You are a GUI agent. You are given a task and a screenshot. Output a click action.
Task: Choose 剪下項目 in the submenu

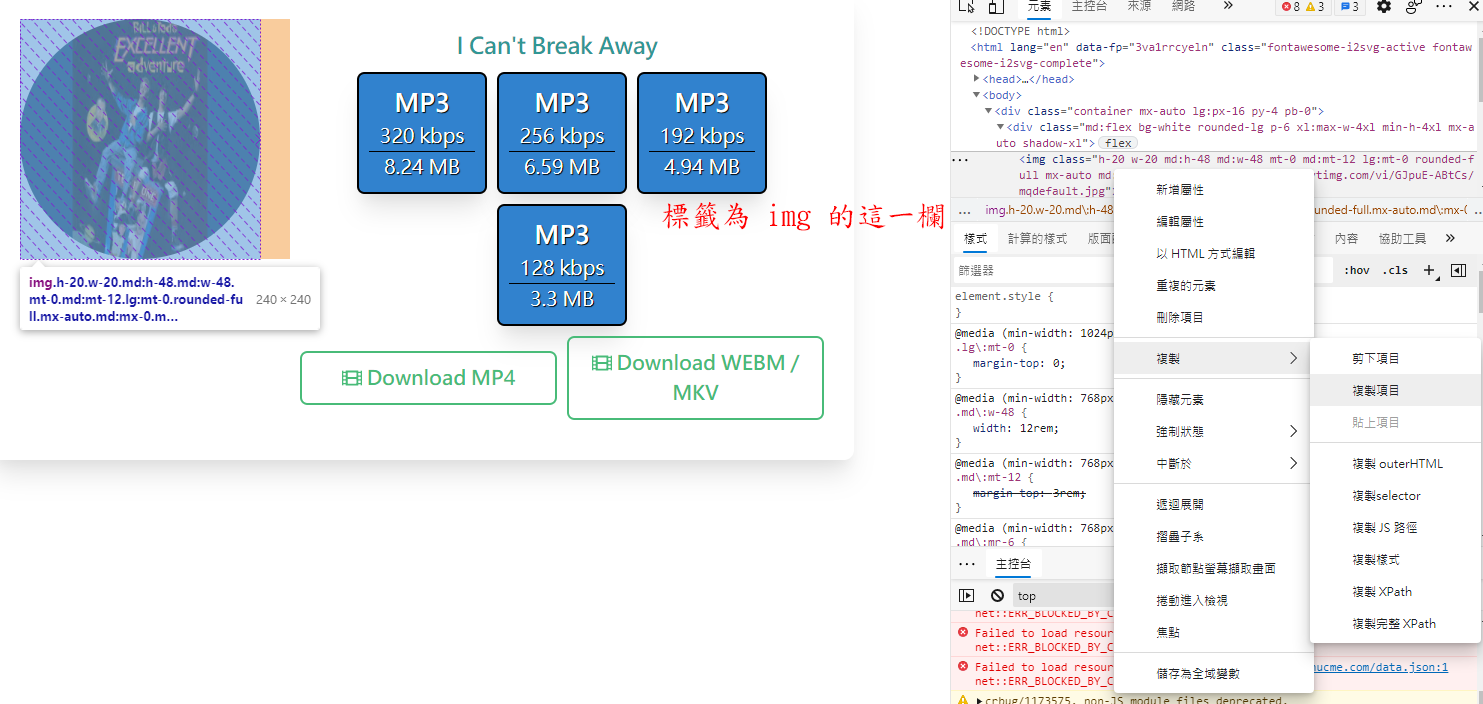pyautogui.click(x=1395, y=358)
